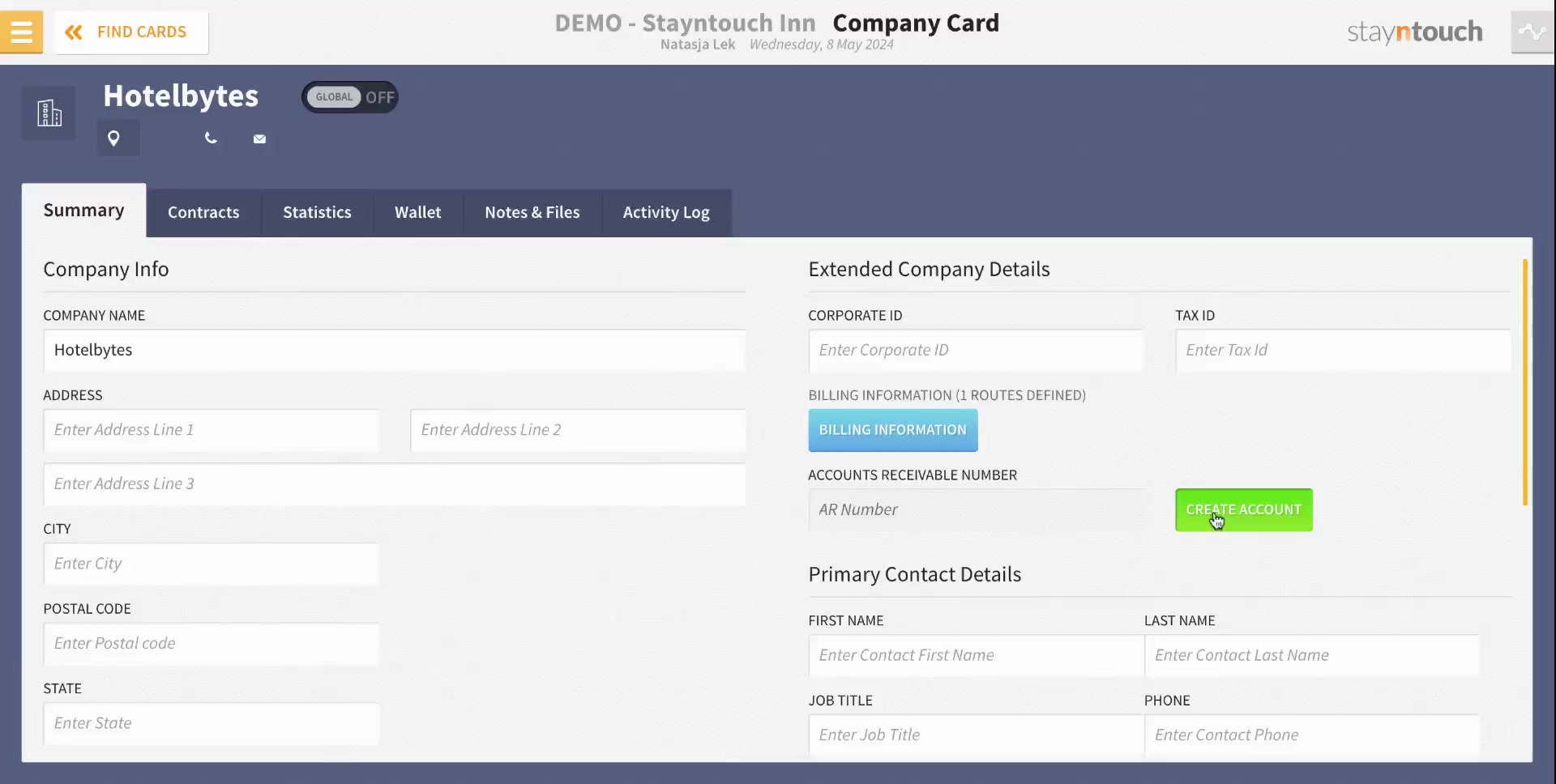The image size is (1556, 784).
Task: Click the Create Account button
Action: point(1244,510)
